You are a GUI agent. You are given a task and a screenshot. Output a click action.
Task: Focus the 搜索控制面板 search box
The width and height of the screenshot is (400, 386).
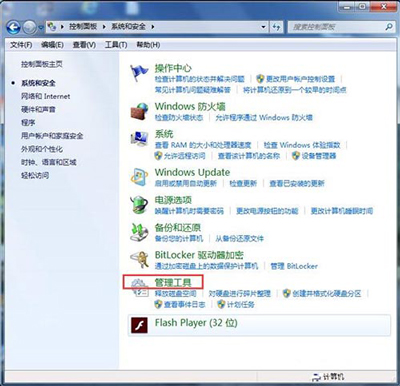[337, 27]
